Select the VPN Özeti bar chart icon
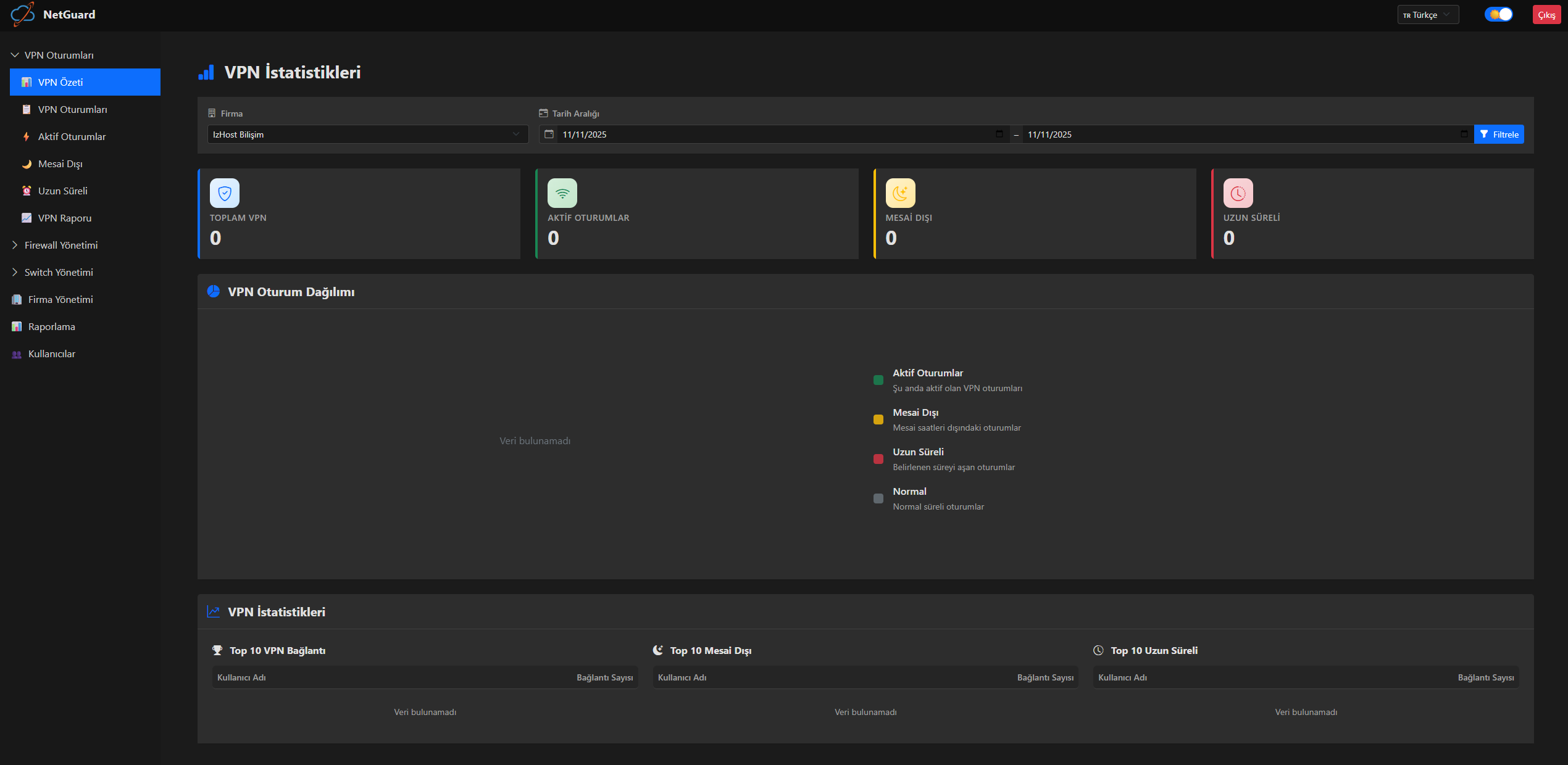Screen dimensions: 1568x765 pyautogui.click(x=26, y=81)
